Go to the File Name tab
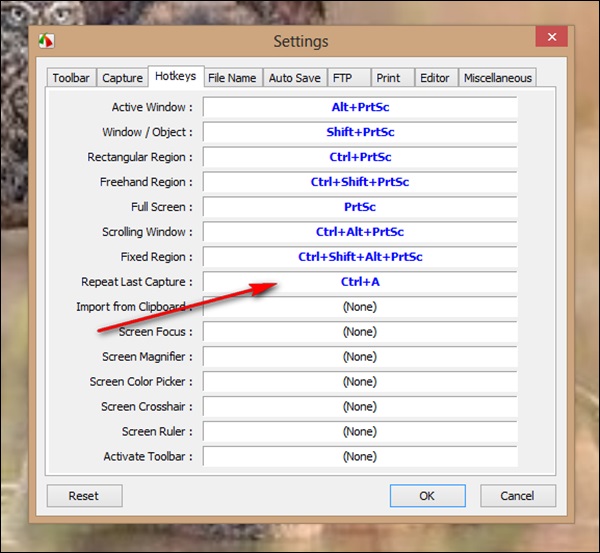600x553 pixels. tap(232, 78)
